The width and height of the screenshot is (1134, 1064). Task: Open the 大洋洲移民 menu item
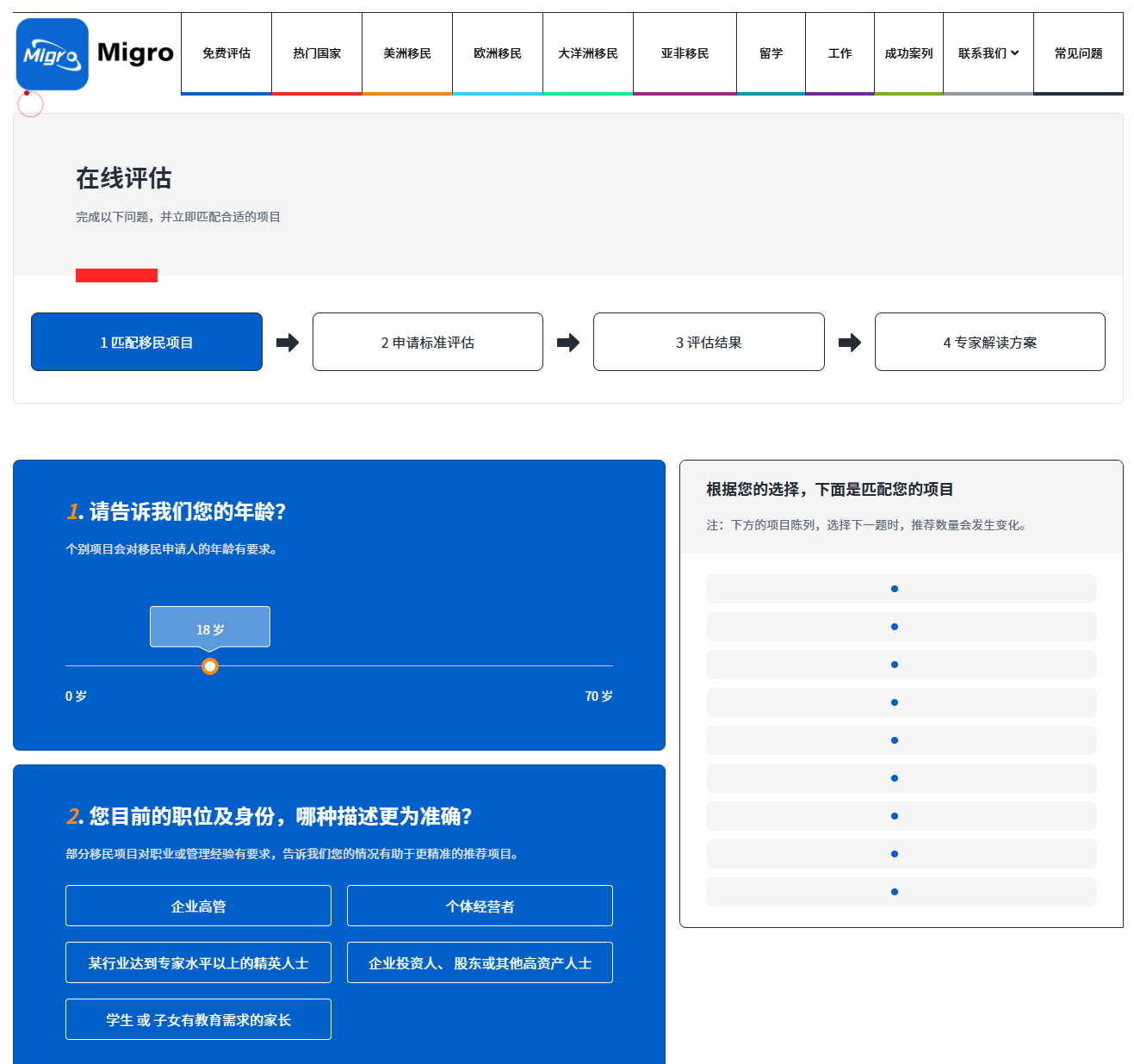(588, 53)
